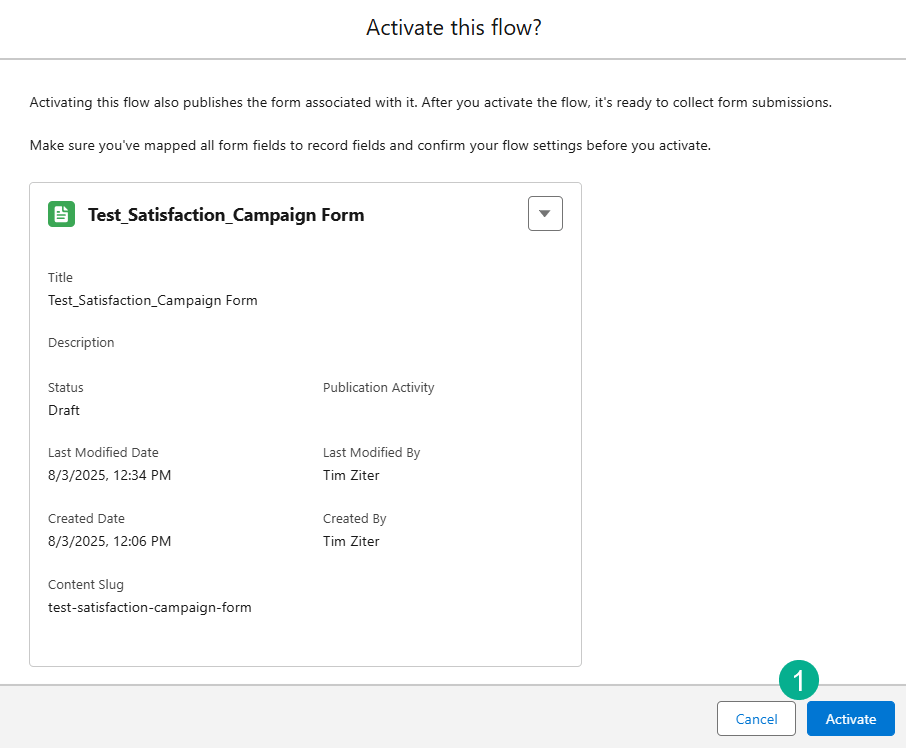The height and width of the screenshot is (748, 906).
Task: Open the dropdown arrow on the form card
Action: click(x=545, y=214)
